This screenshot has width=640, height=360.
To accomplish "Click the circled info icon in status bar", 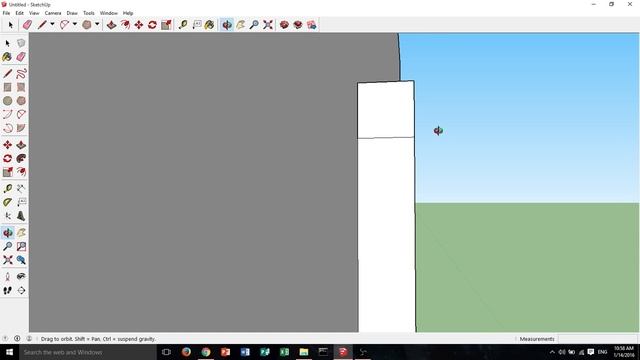I will [17, 338].
